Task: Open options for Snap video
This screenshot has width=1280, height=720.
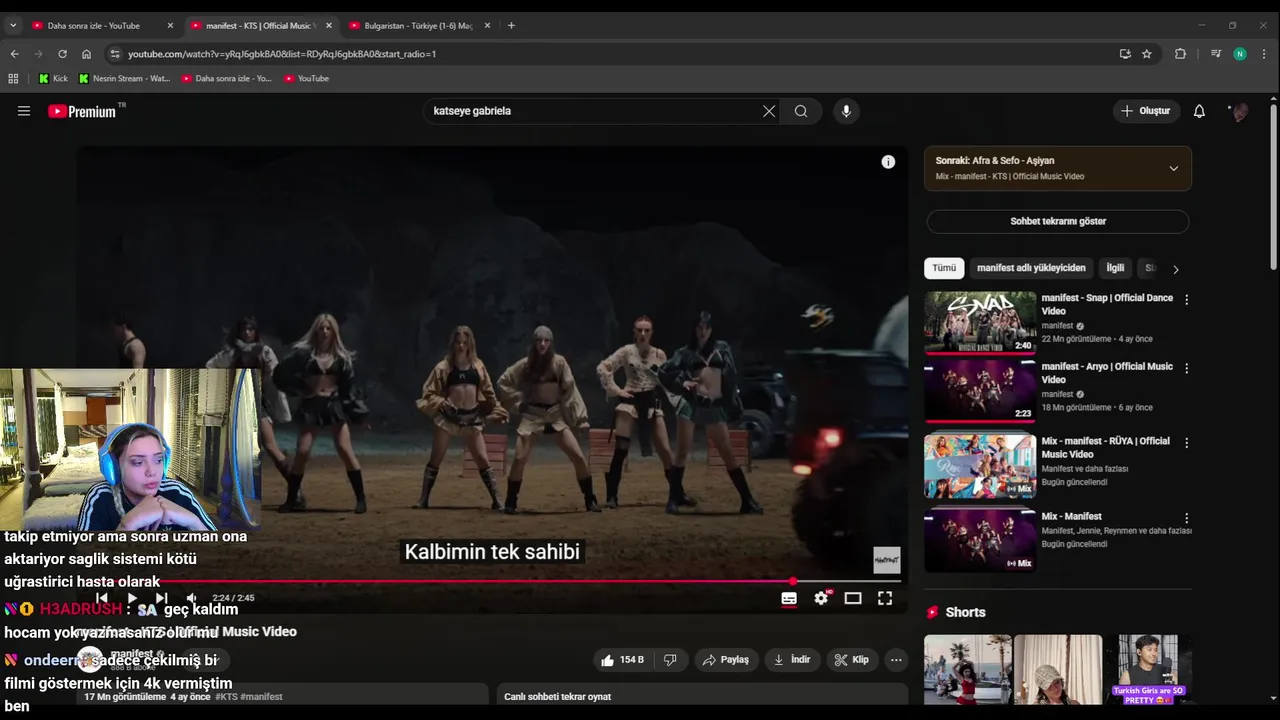Action: point(1187,300)
